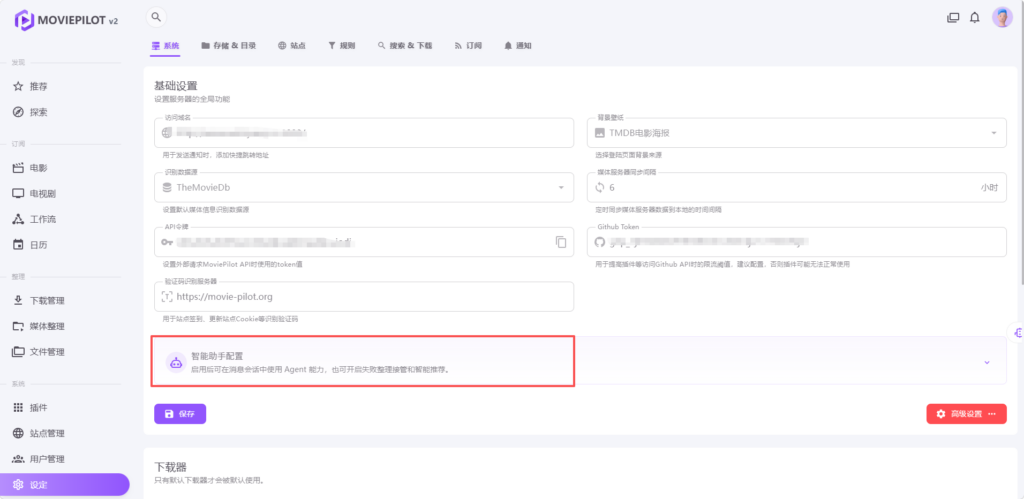Click the key icon in API令牌 field
Screen dimensions: 1024x499
click(x=167, y=242)
